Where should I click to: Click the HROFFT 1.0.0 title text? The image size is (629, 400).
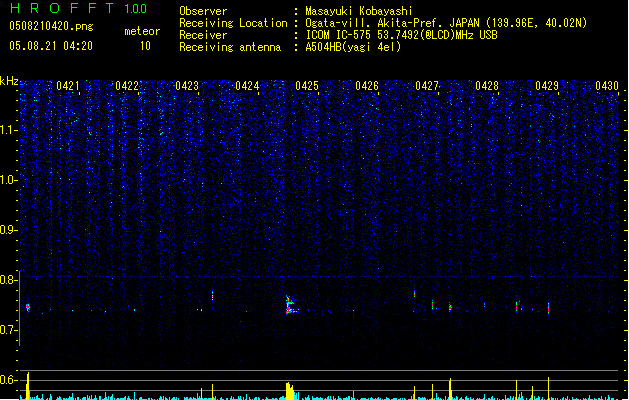tap(78, 8)
